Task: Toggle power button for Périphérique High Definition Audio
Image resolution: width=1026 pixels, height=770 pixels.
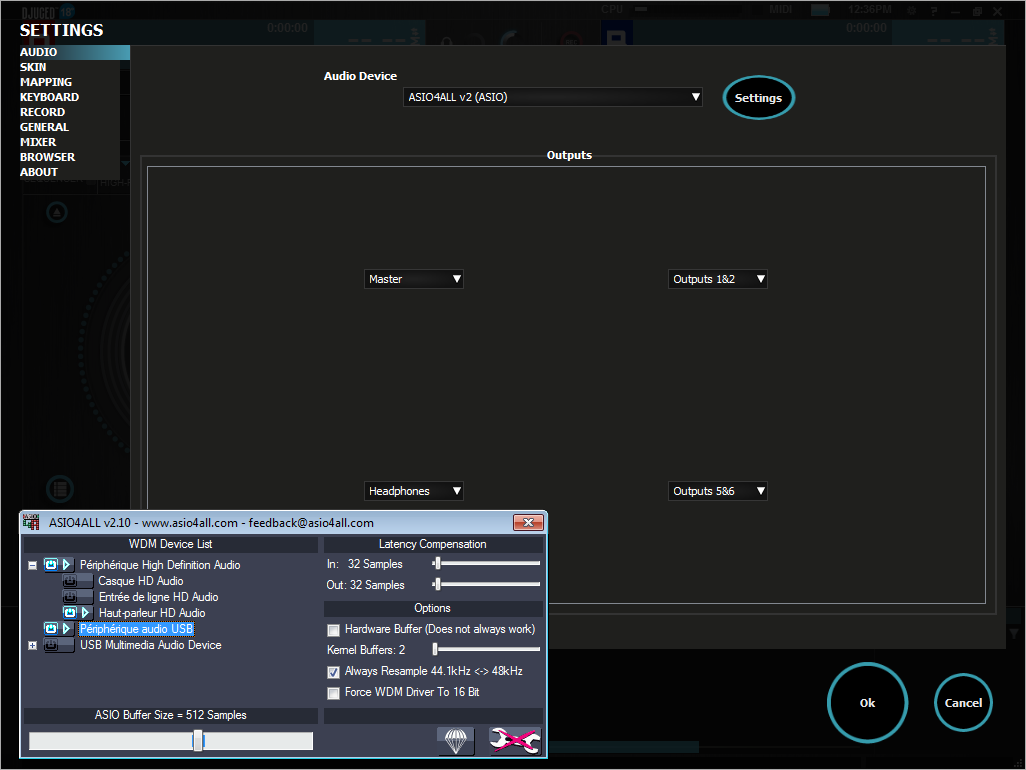Action: click(51, 564)
